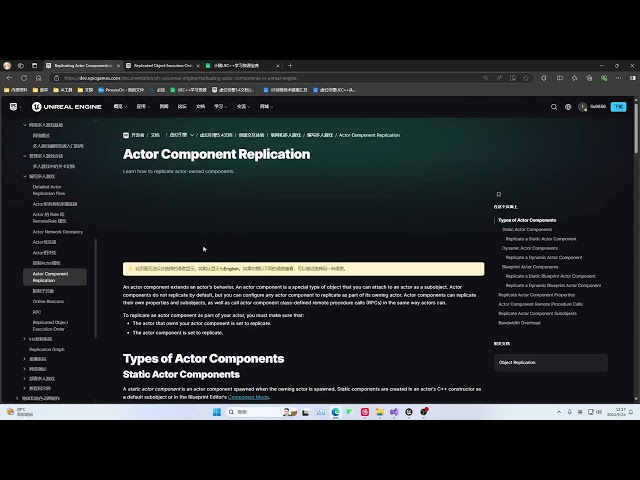The height and width of the screenshot is (480, 640).
Task: Open browser essentials icon
Action: tap(604, 78)
